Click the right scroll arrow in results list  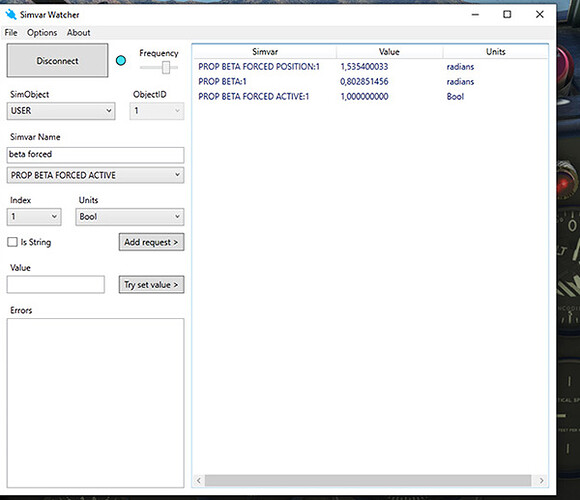[541, 480]
